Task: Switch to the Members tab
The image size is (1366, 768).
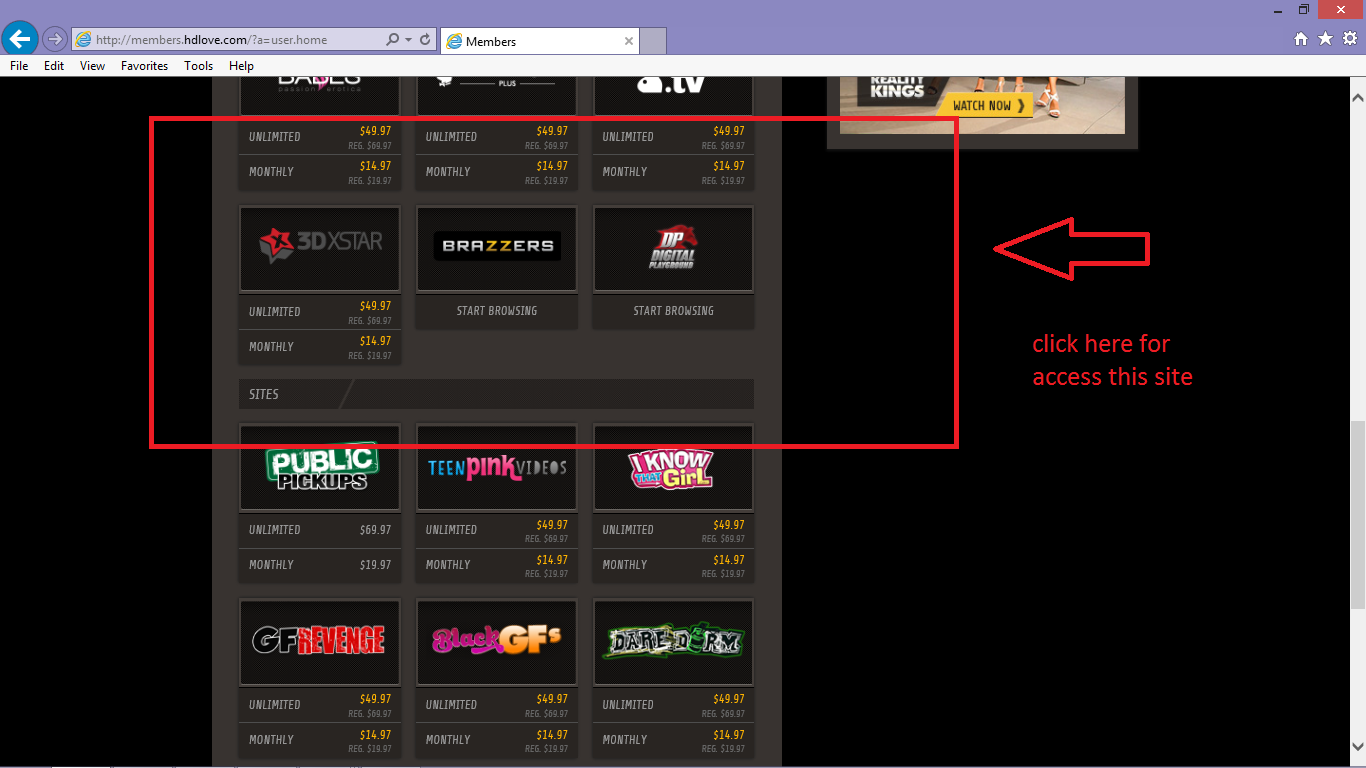Action: [x=539, y=41]
